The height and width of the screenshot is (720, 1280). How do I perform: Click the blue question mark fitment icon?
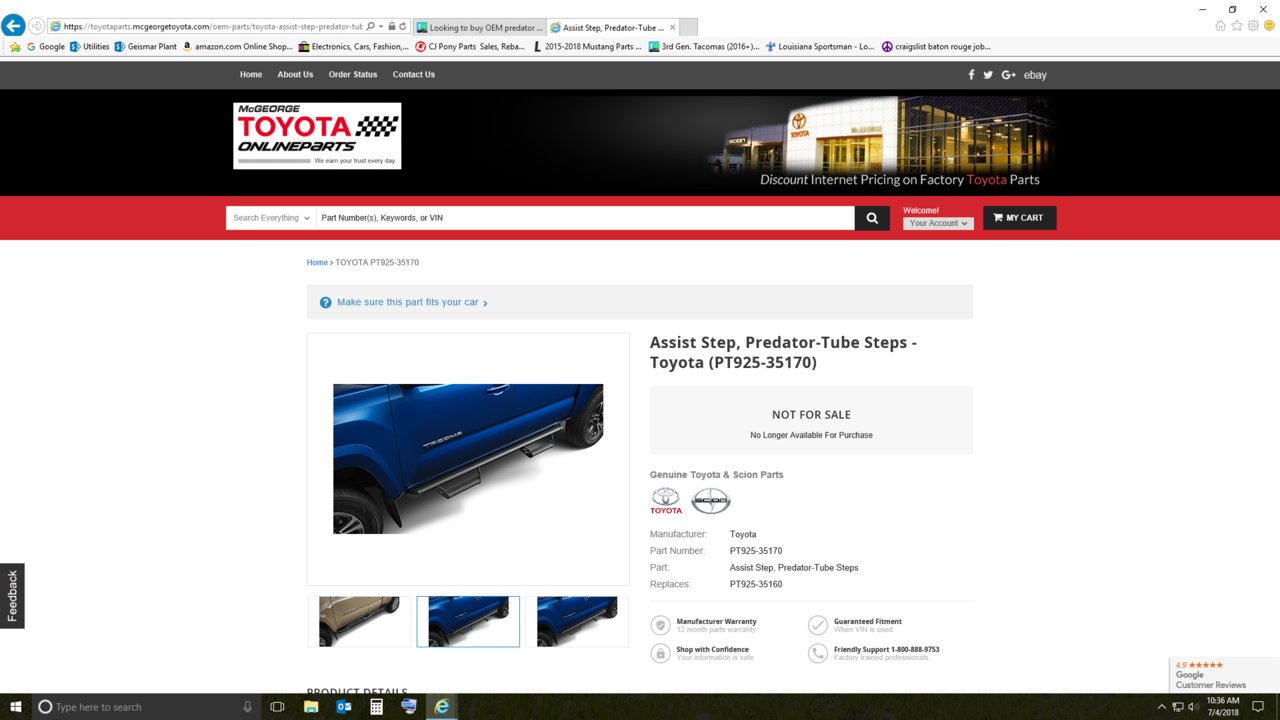pyautogui.click(x=325, y=302)
